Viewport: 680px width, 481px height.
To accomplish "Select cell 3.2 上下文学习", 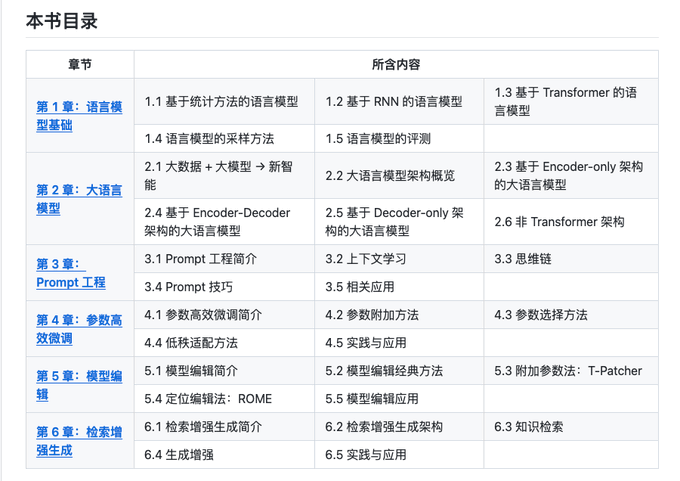I will (x=399, y=259).
